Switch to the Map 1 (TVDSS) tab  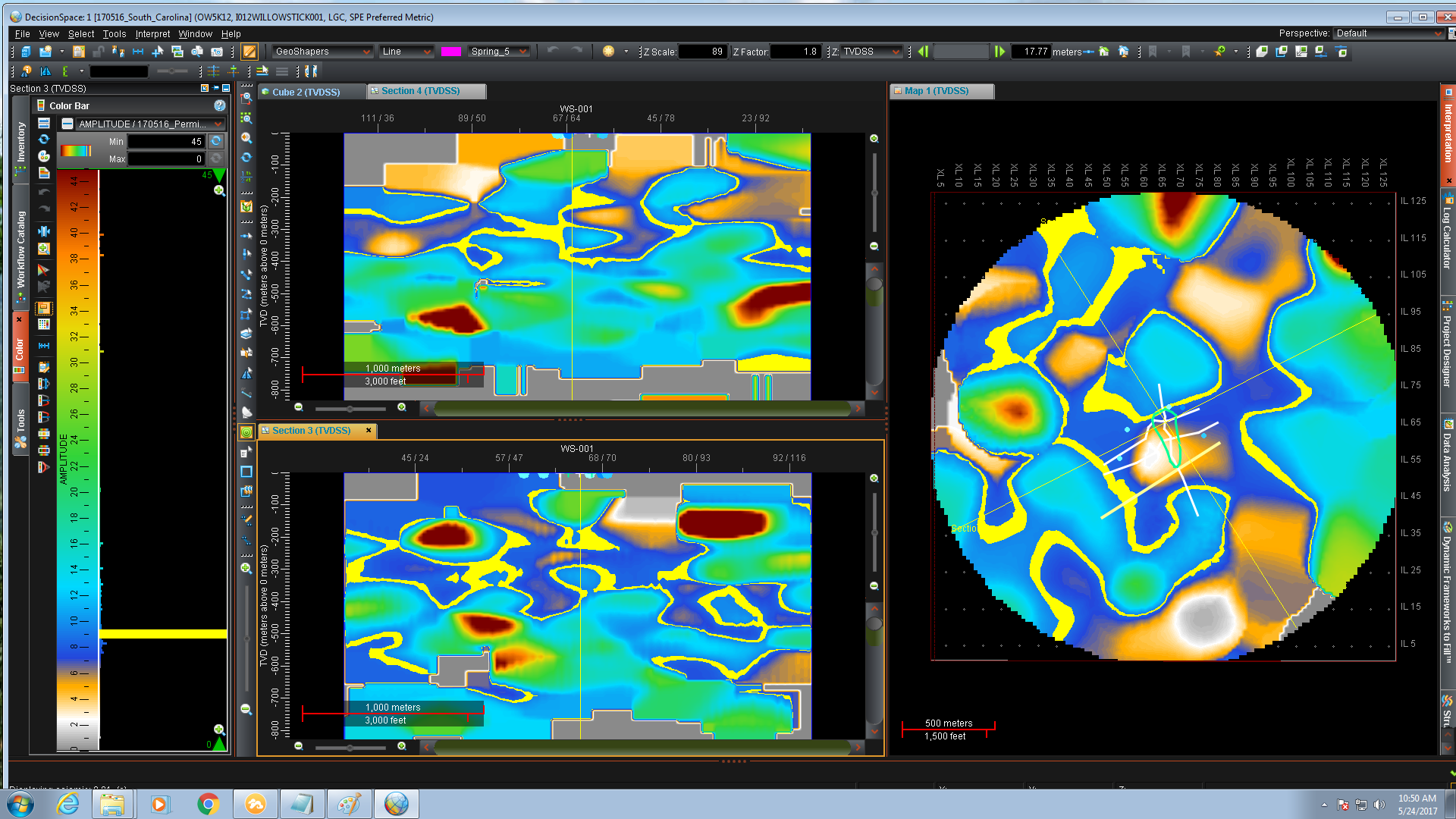[941, 91]
